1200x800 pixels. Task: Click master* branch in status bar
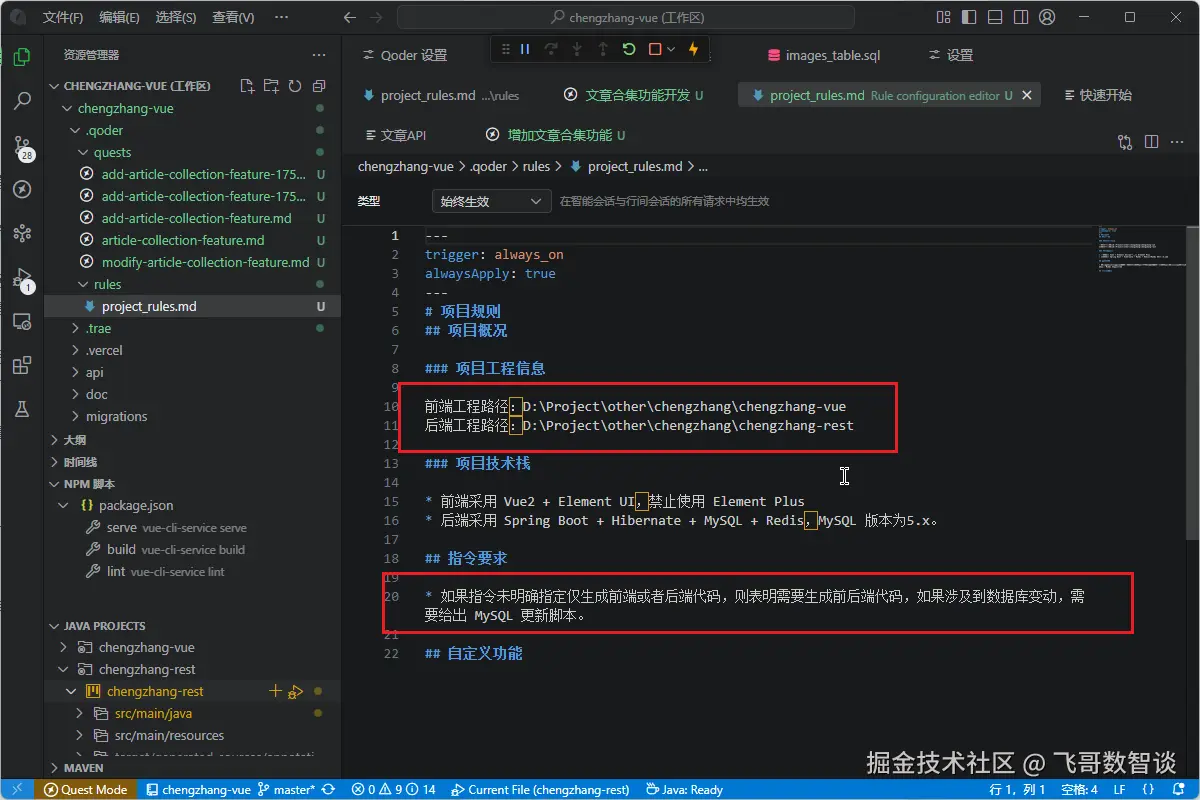(x=287, y=789)
